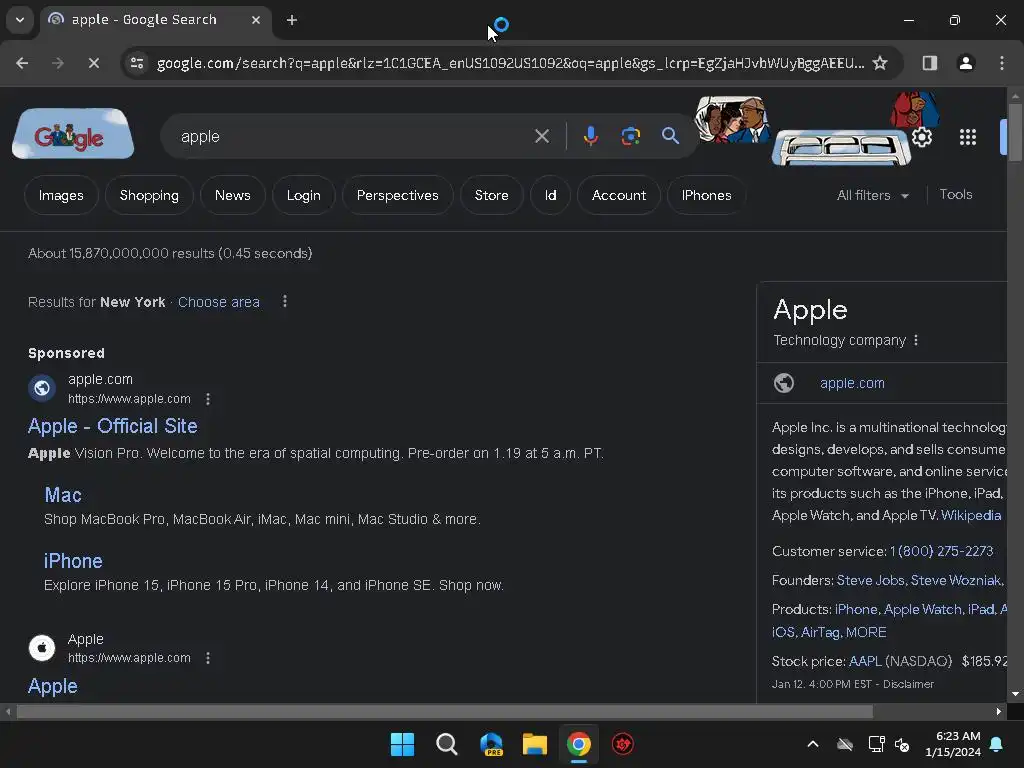Start voice search with microphone

[590, 136]
